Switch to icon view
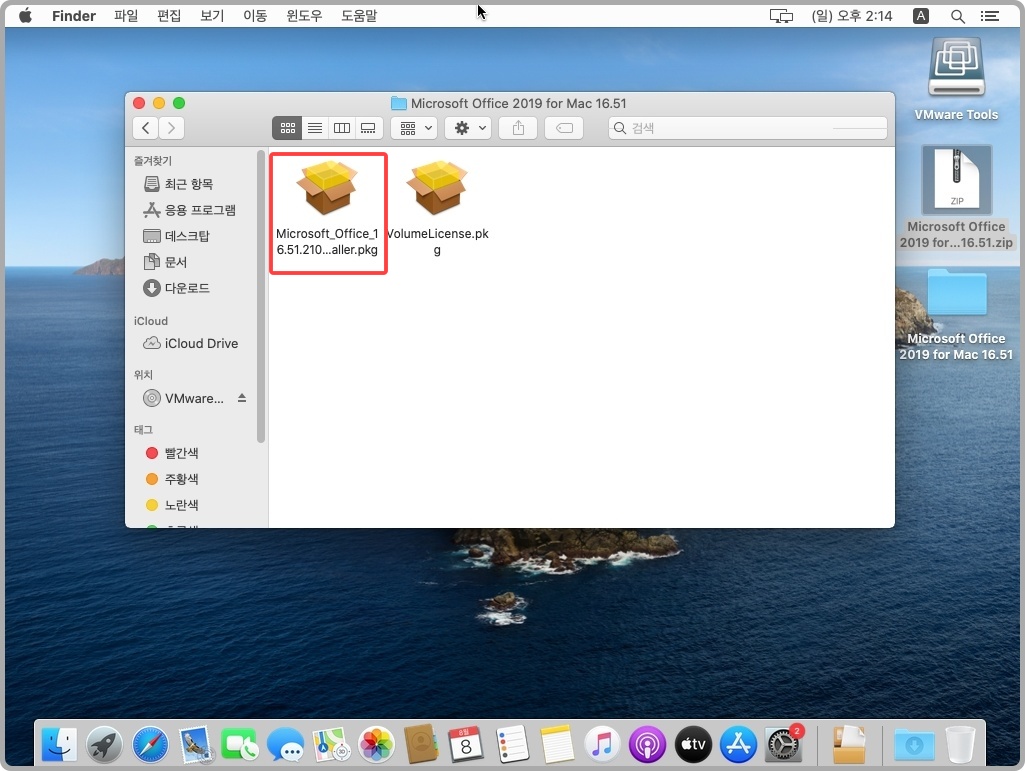This screenshot has width=1025, height=771. click(x=287, y=128)
